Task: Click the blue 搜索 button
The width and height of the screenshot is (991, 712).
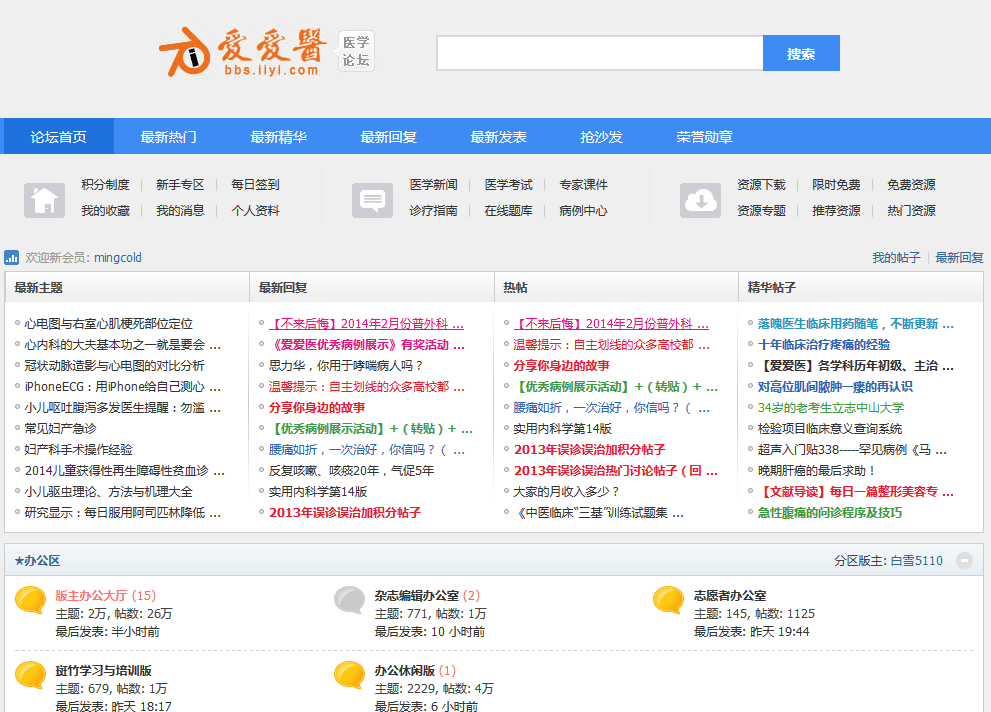Action: click(801, 53)
